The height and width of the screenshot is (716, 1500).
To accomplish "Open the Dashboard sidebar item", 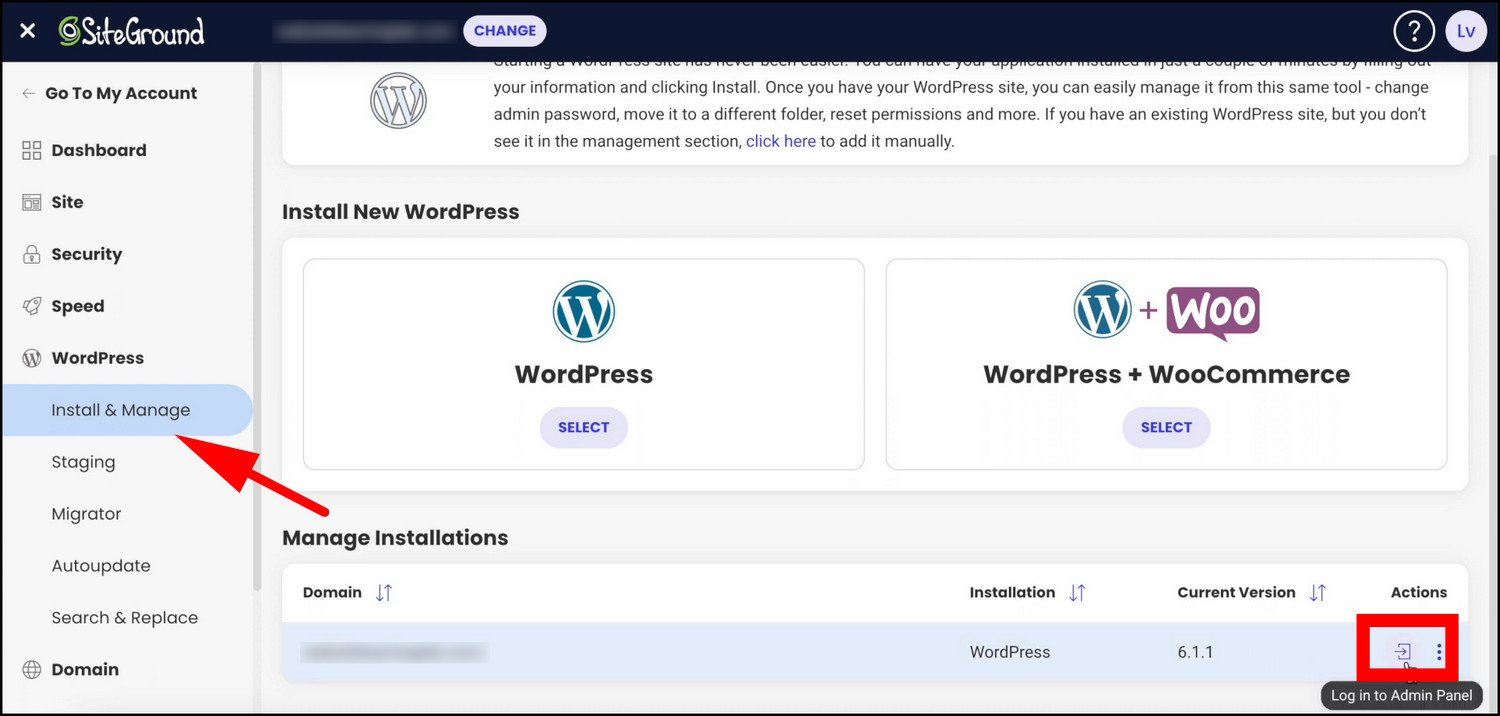I will point(98,150).
